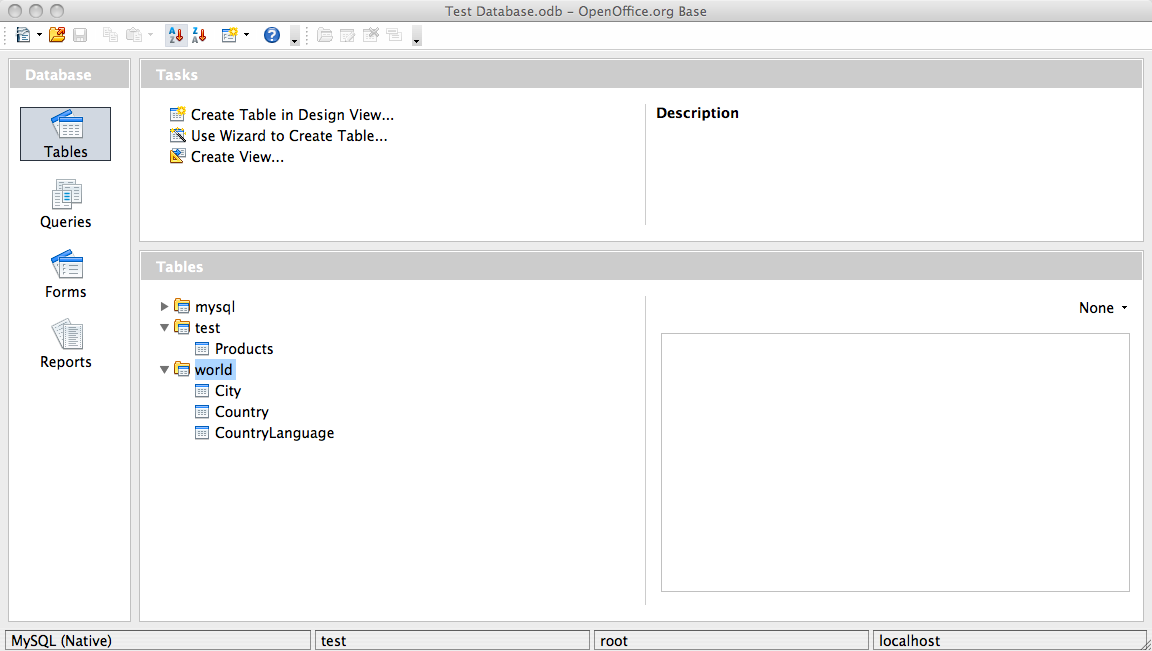Sort descending with the Z-A icon
The image size is (1152, 651).
[199, 35]
